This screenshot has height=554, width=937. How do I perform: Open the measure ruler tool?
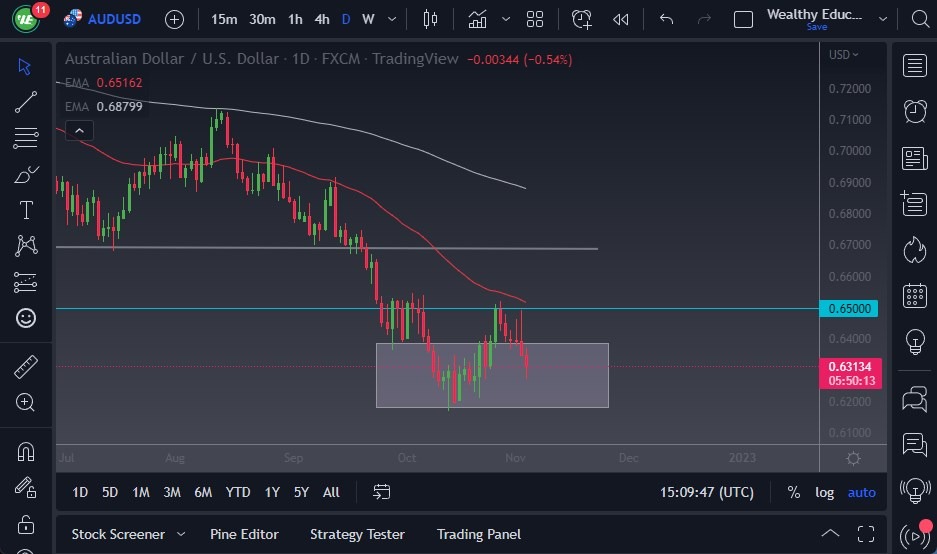[26, 367]
